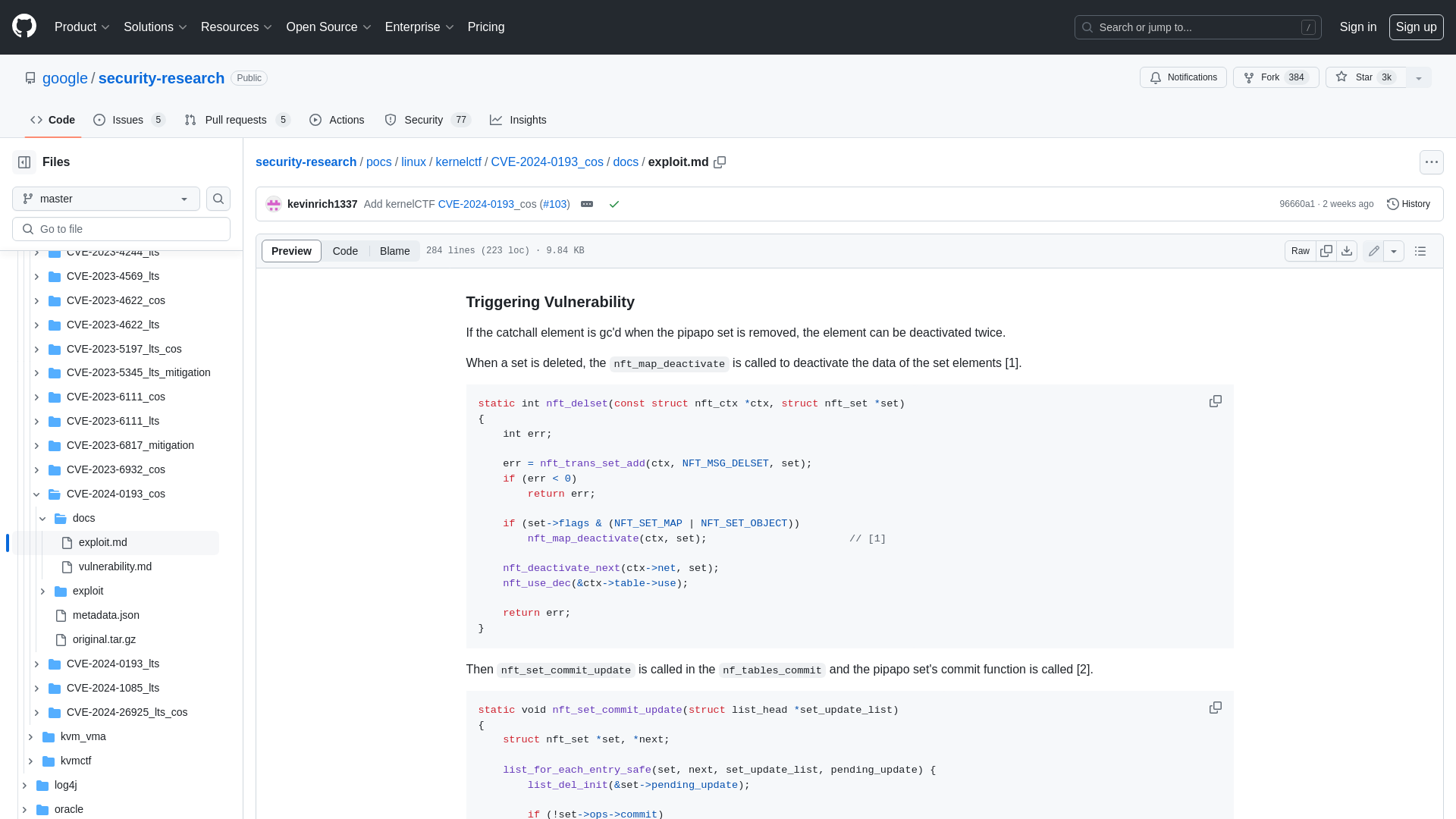Select the Preview tab
This screenshot has width=1456, height=819.
coord(291,251)
